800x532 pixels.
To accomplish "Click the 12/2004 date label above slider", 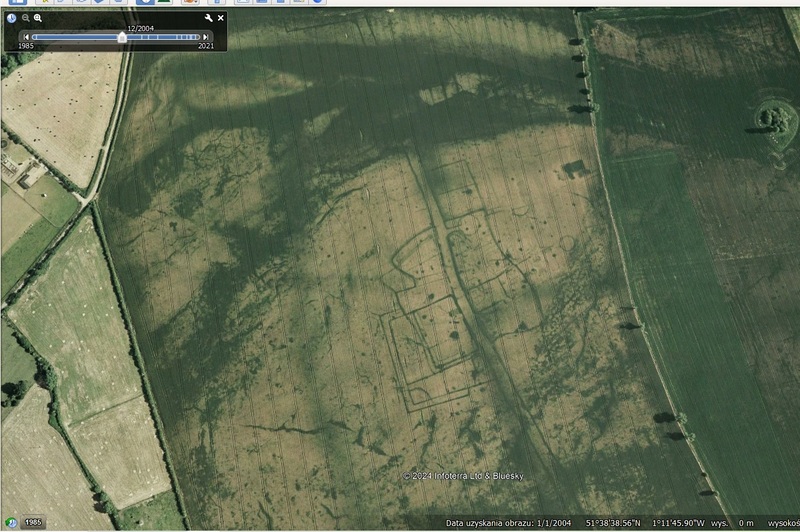I will click(x=139, y=28).
